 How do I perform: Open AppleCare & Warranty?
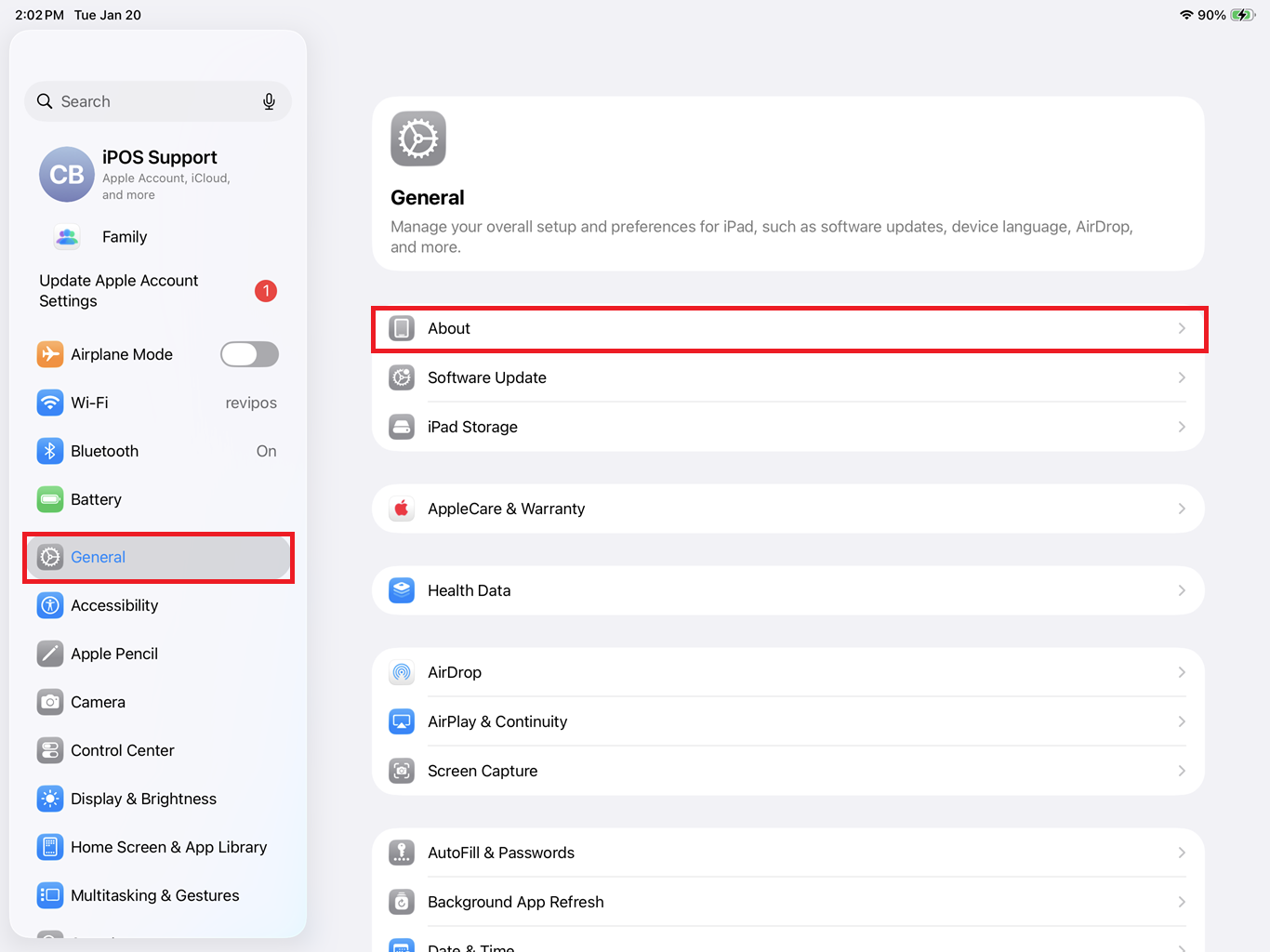coord(788,509)
